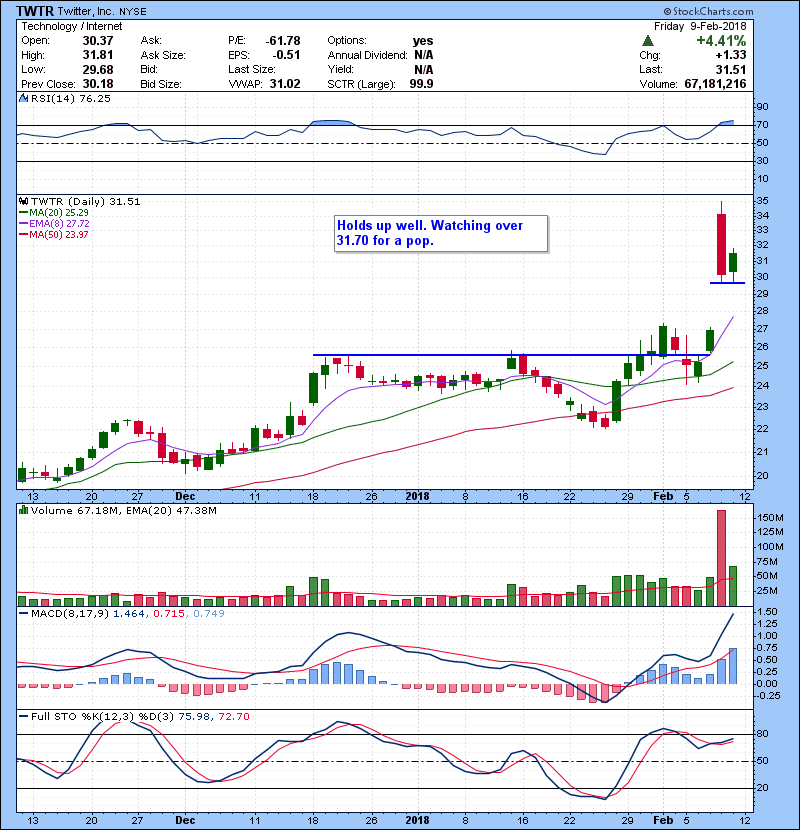Image resolution: width=800 pixels, height=830 pixels.
Task: Click the Options value yes
Action: [x=423, y=41]
